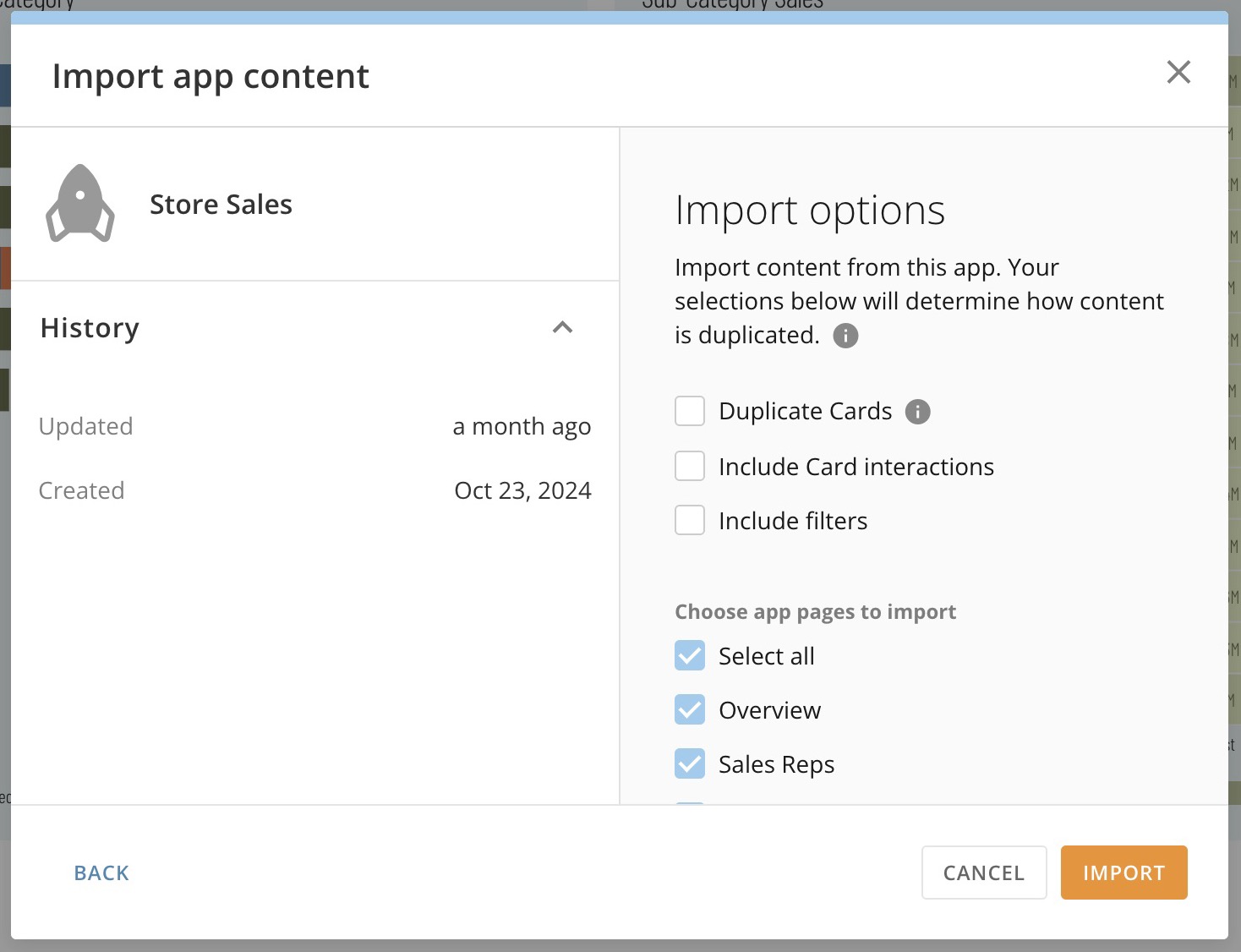Click the Store Sales rocket app icon
The width and height of the screenshot is (1241, 952).
click(x=80, y=203)
